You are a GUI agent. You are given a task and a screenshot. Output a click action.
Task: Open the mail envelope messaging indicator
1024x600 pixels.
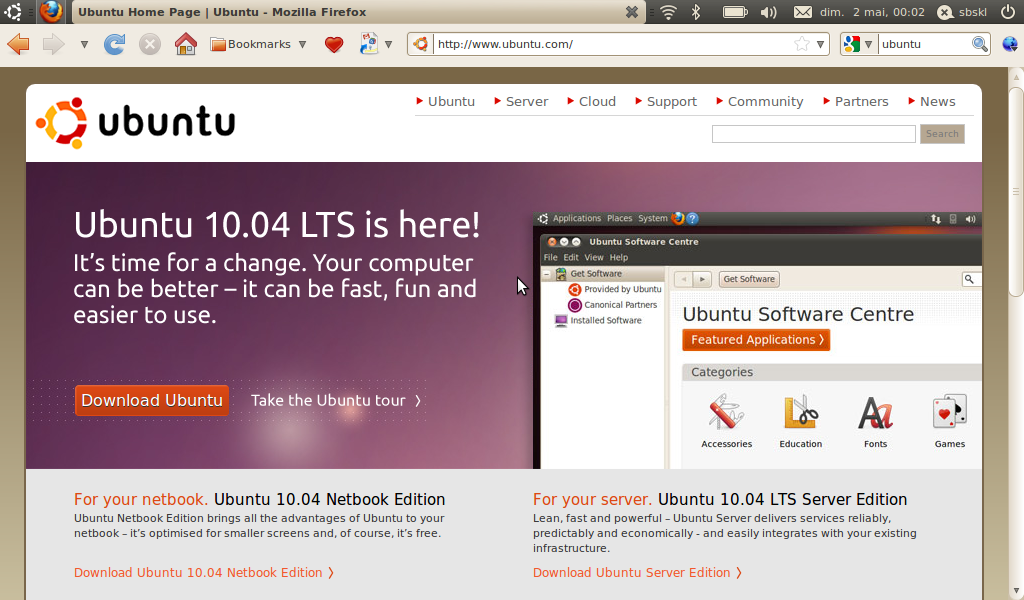tap(803, 12)
